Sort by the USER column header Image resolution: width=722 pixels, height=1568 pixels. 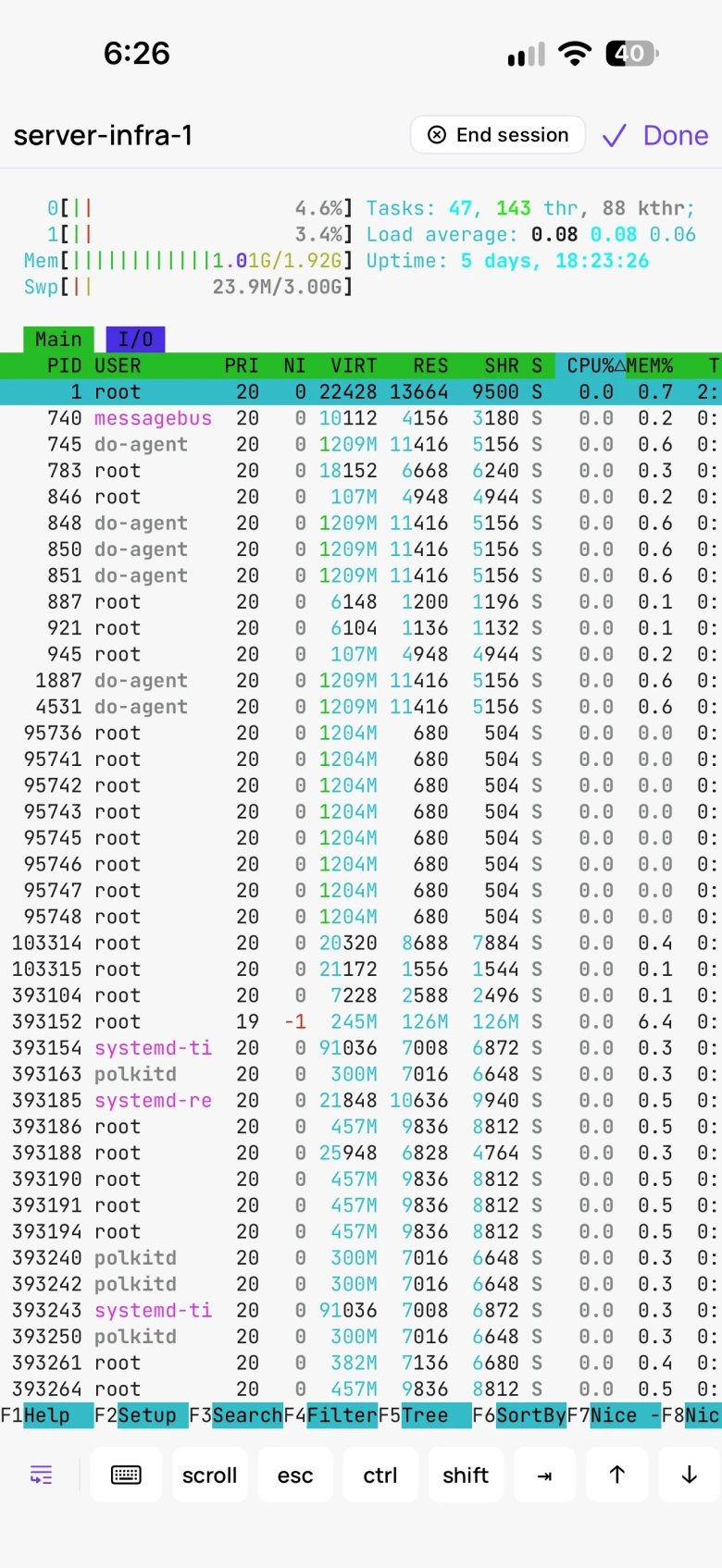tap(118, 365)
